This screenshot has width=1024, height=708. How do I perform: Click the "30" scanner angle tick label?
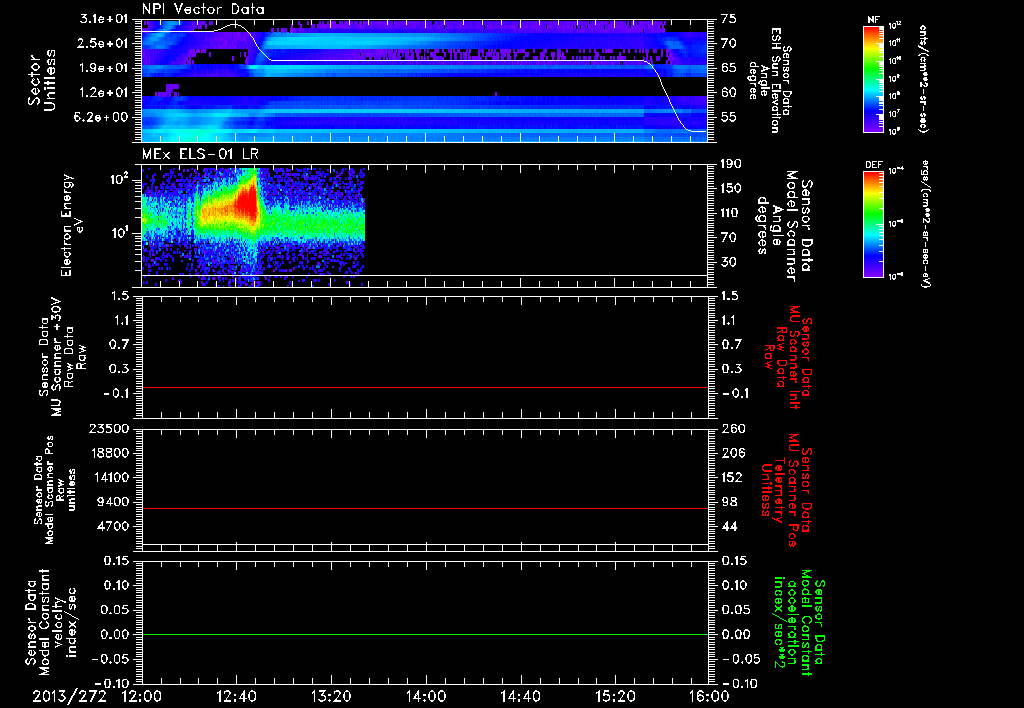tap(729, 262)
